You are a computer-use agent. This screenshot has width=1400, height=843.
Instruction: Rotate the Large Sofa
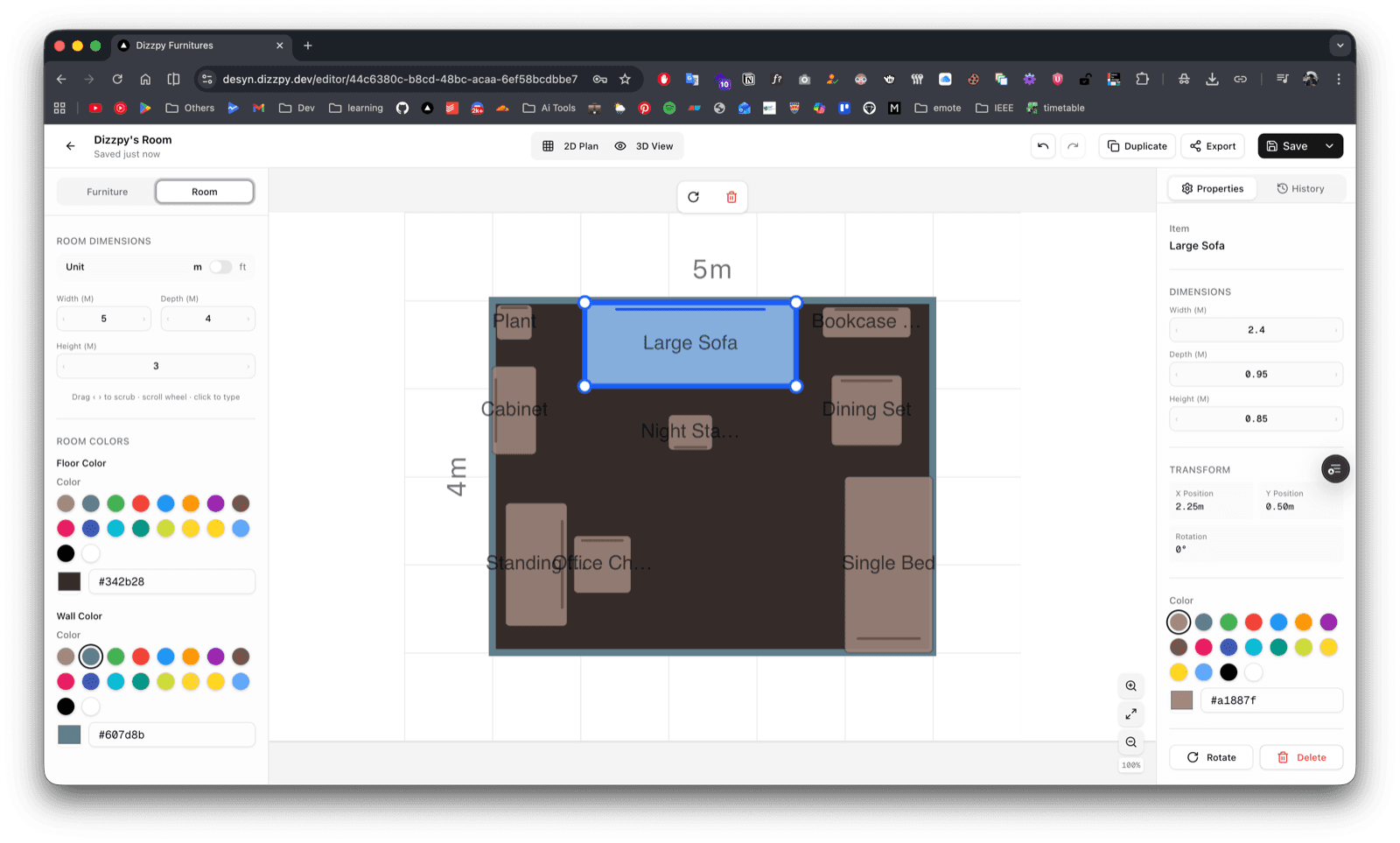tap(1211, 757)
